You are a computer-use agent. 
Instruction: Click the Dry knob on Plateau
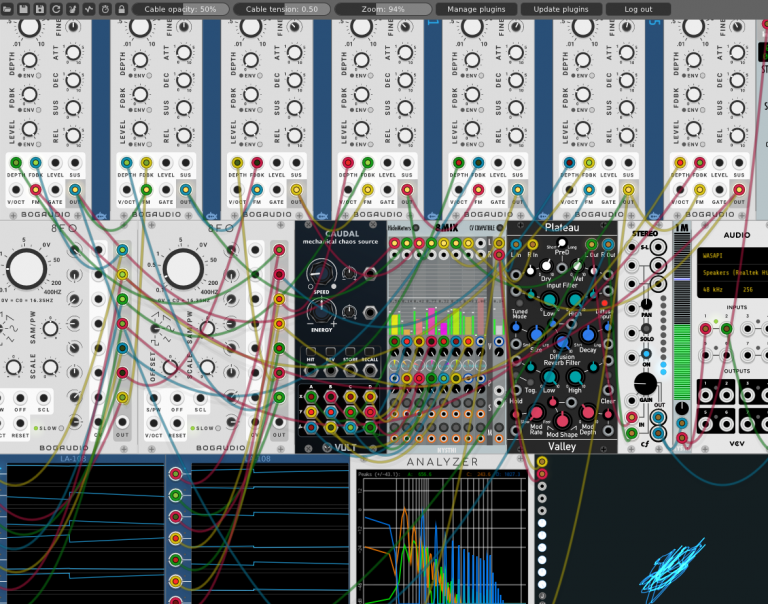[x=546, y=266]
